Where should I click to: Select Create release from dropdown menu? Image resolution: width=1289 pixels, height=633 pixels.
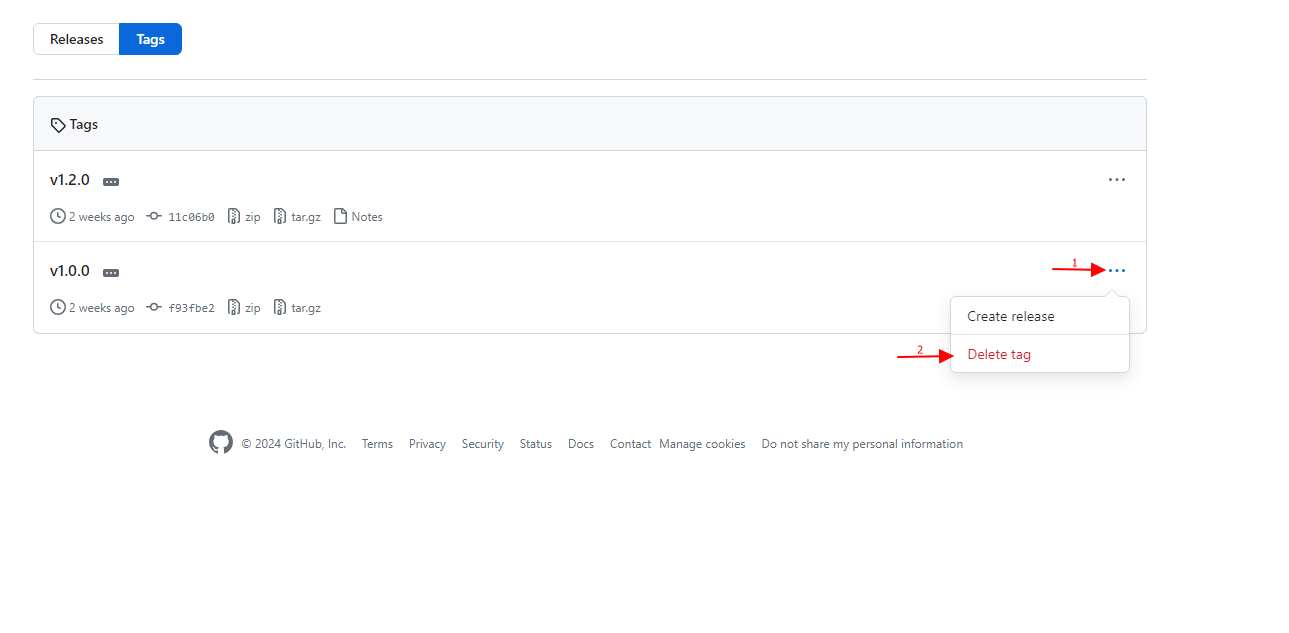(1010, 316)
